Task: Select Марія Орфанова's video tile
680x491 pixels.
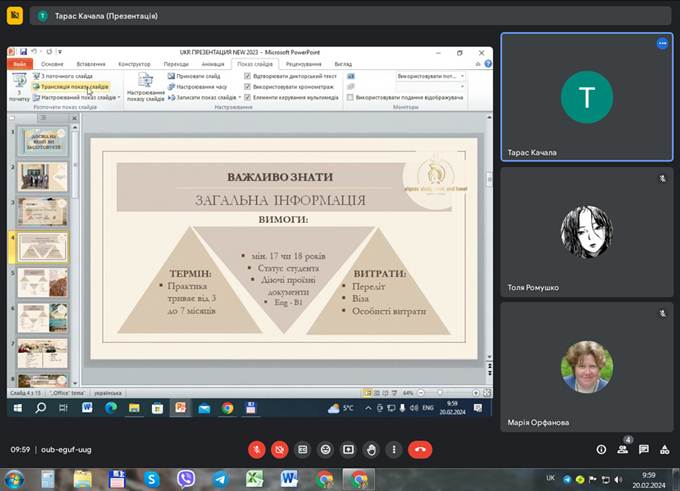Action: (x=587, y=367)
